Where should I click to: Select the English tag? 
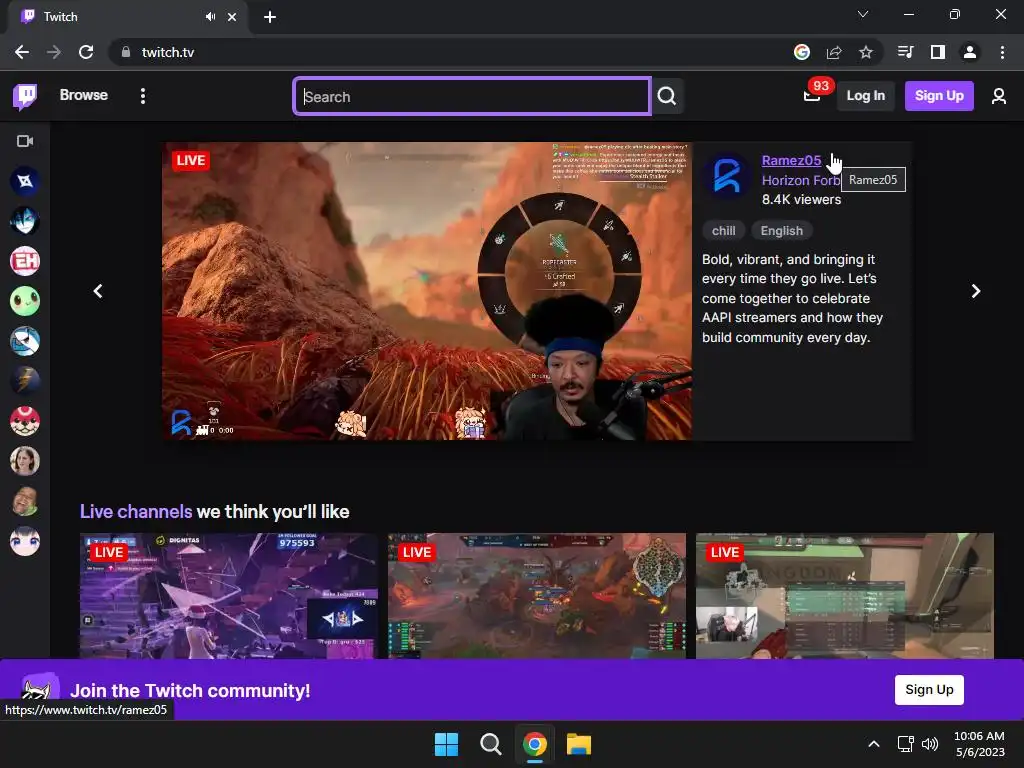point(781,231)
